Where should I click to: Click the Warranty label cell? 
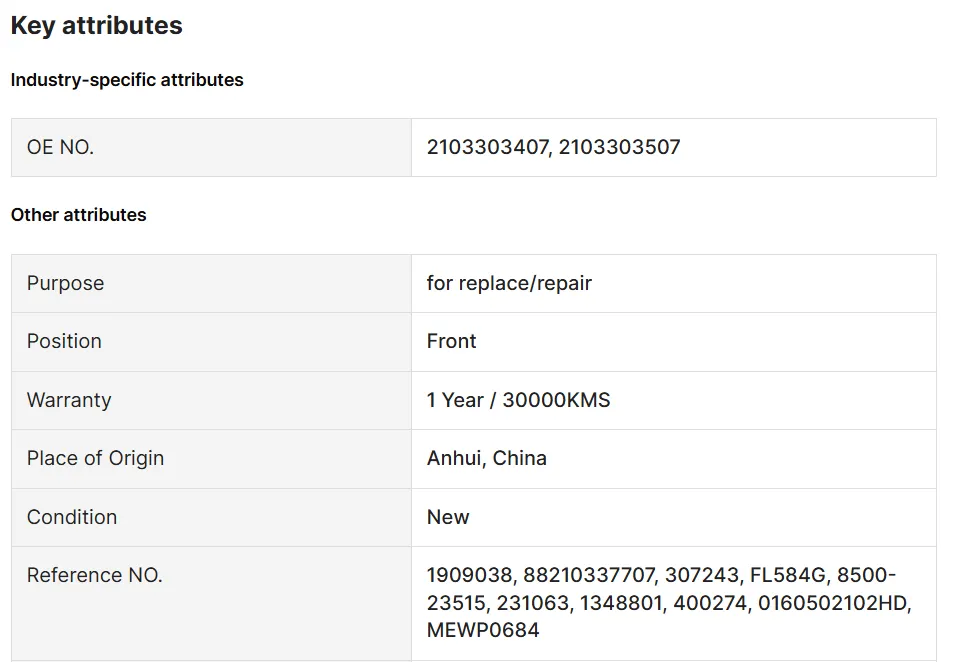click(x=69, y=400)
